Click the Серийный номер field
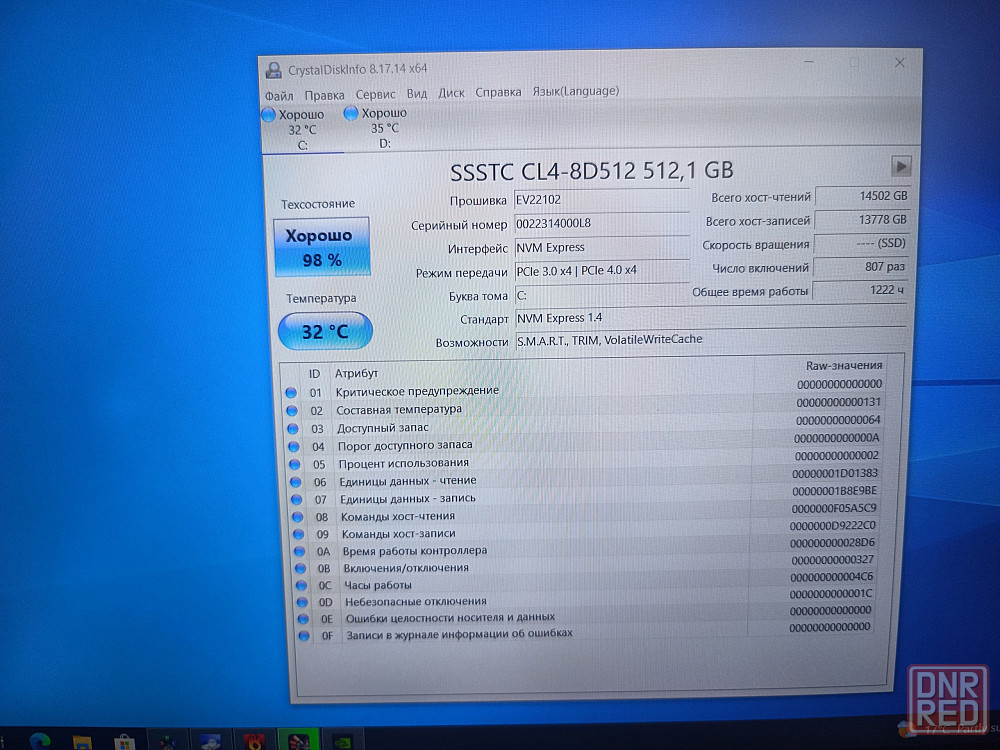The image size is (1000, 750). point(601,223)
